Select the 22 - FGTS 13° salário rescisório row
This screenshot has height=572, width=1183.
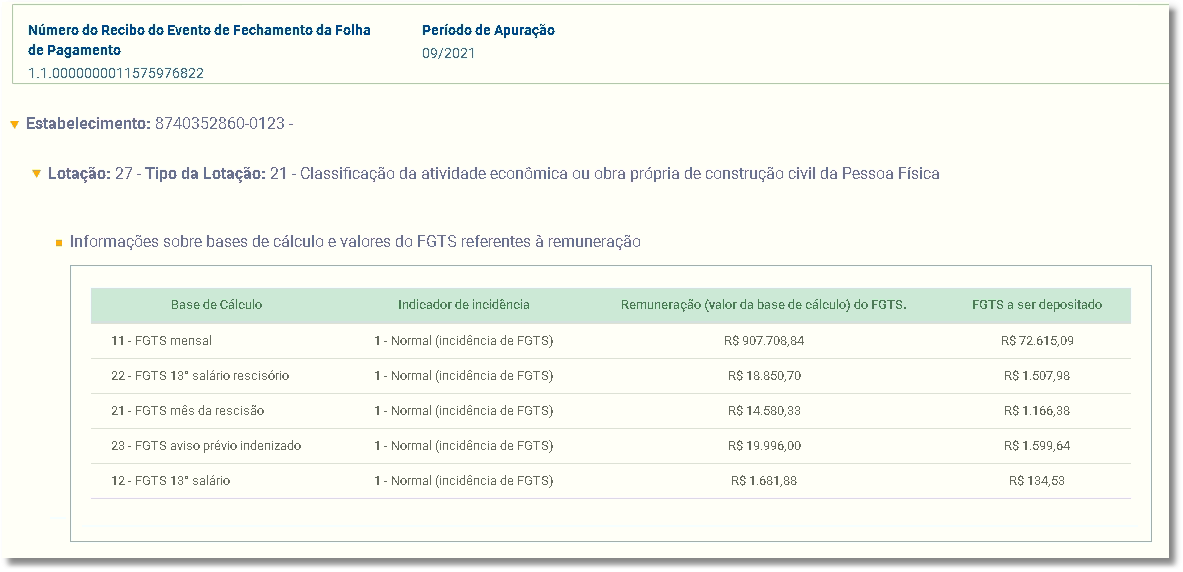point(610,376)
